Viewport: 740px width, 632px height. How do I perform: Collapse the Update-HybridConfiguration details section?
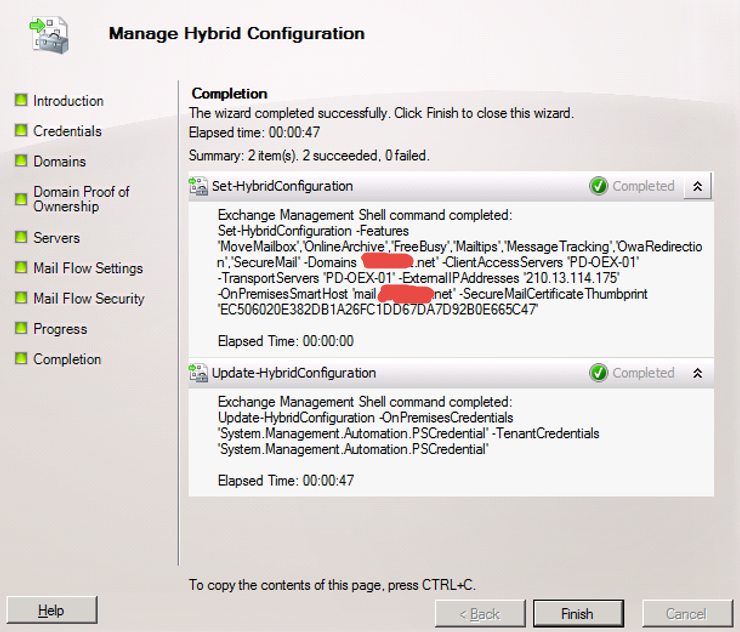(697, 373)
